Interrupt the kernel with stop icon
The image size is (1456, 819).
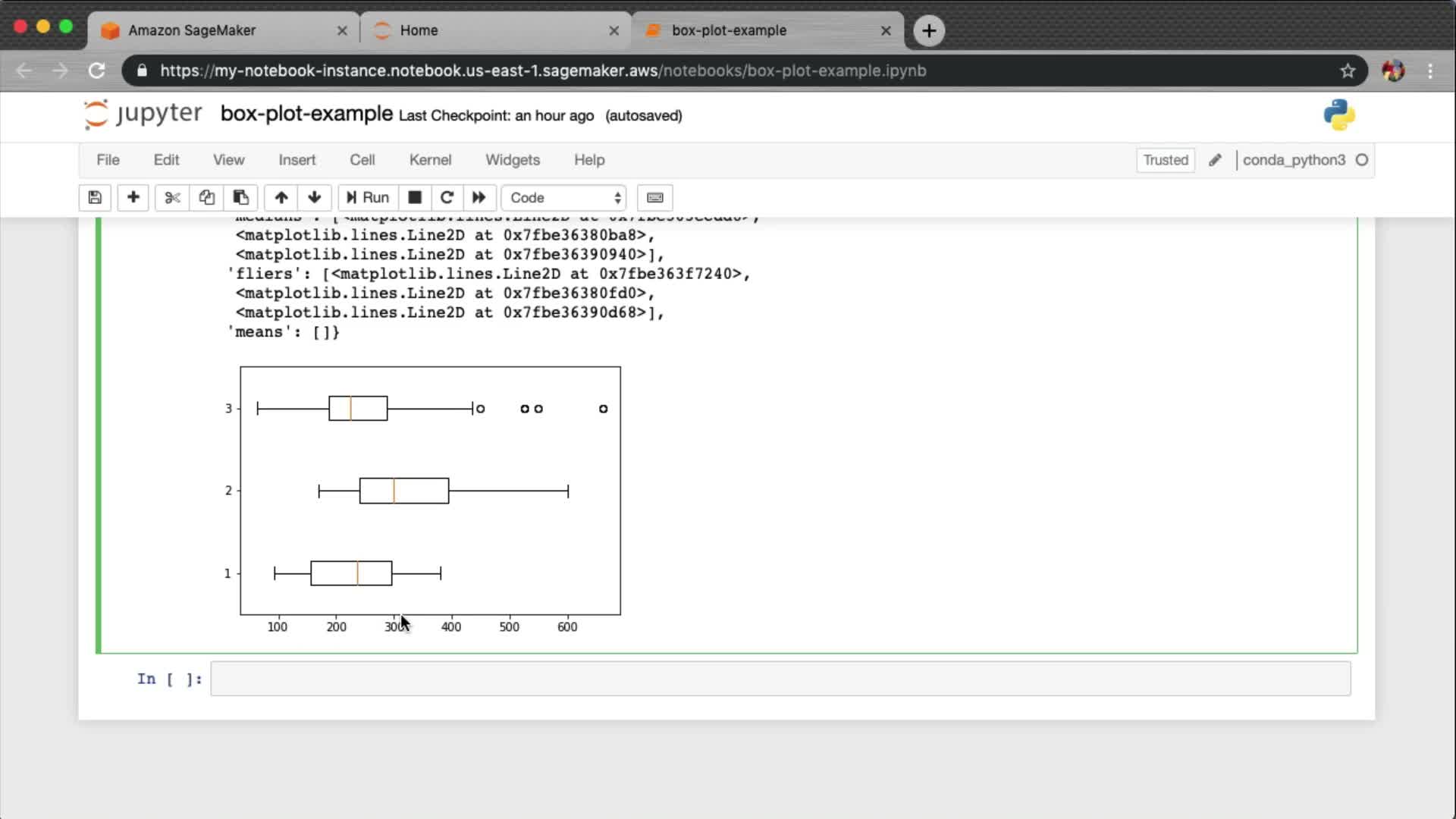(415, 197)
